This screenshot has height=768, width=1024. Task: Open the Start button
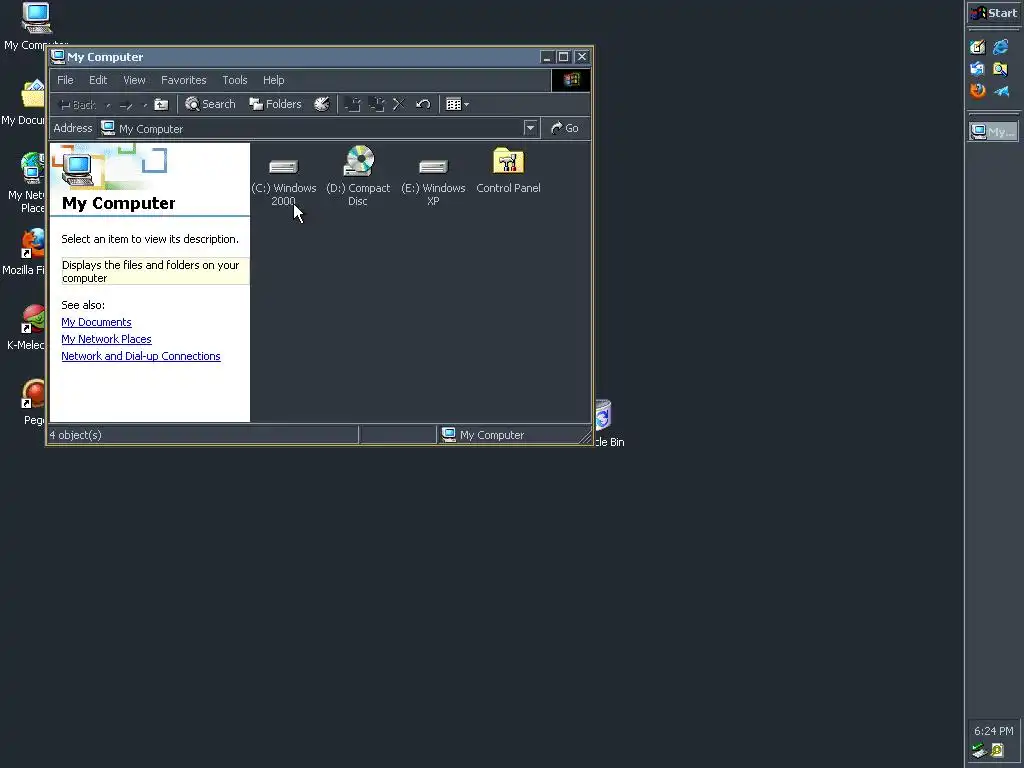[x=994, y=13]
